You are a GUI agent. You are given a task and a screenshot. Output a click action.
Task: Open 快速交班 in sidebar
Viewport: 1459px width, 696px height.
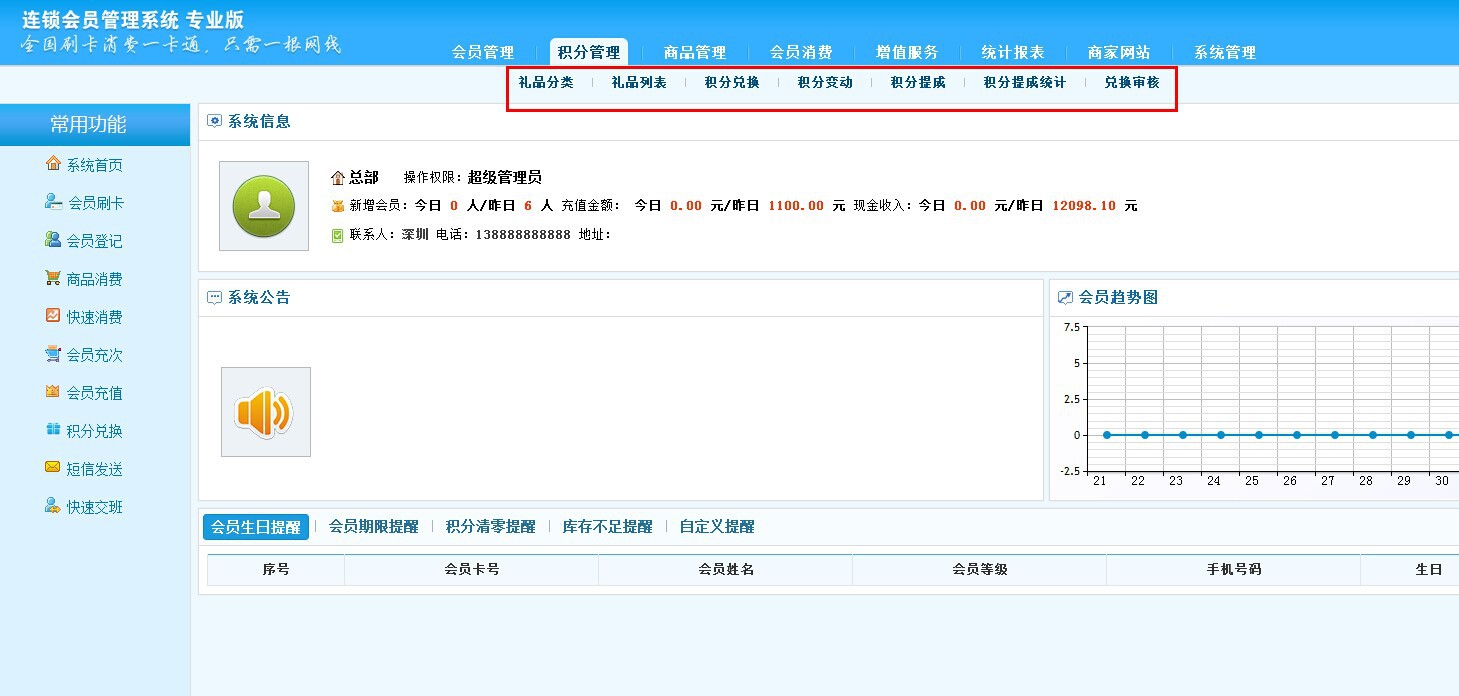pyautogui.click(x=95, y=507)
